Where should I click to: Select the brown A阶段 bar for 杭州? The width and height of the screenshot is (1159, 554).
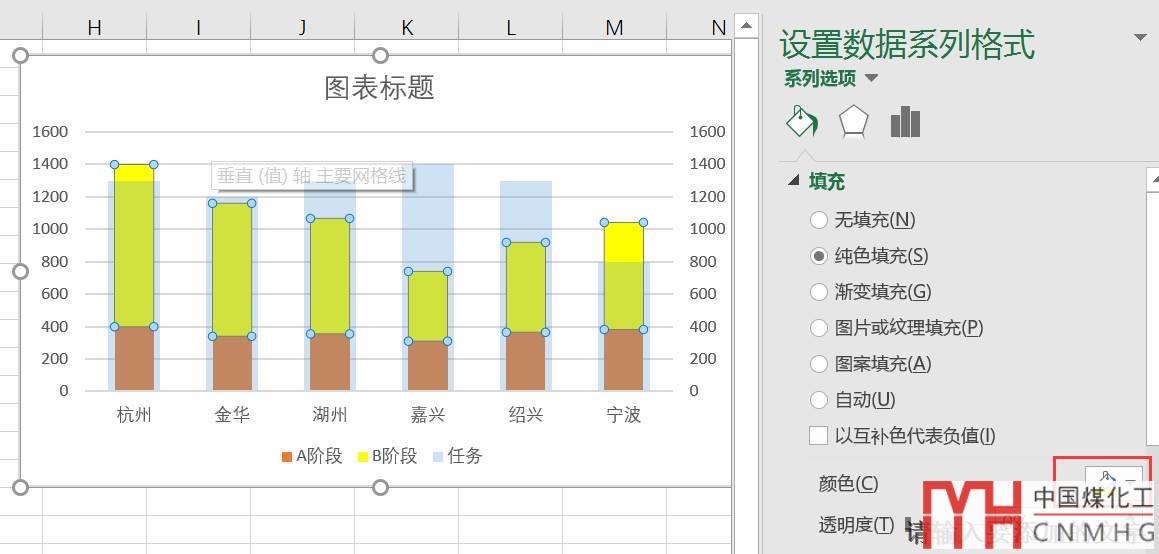click(x=134, y=358)
